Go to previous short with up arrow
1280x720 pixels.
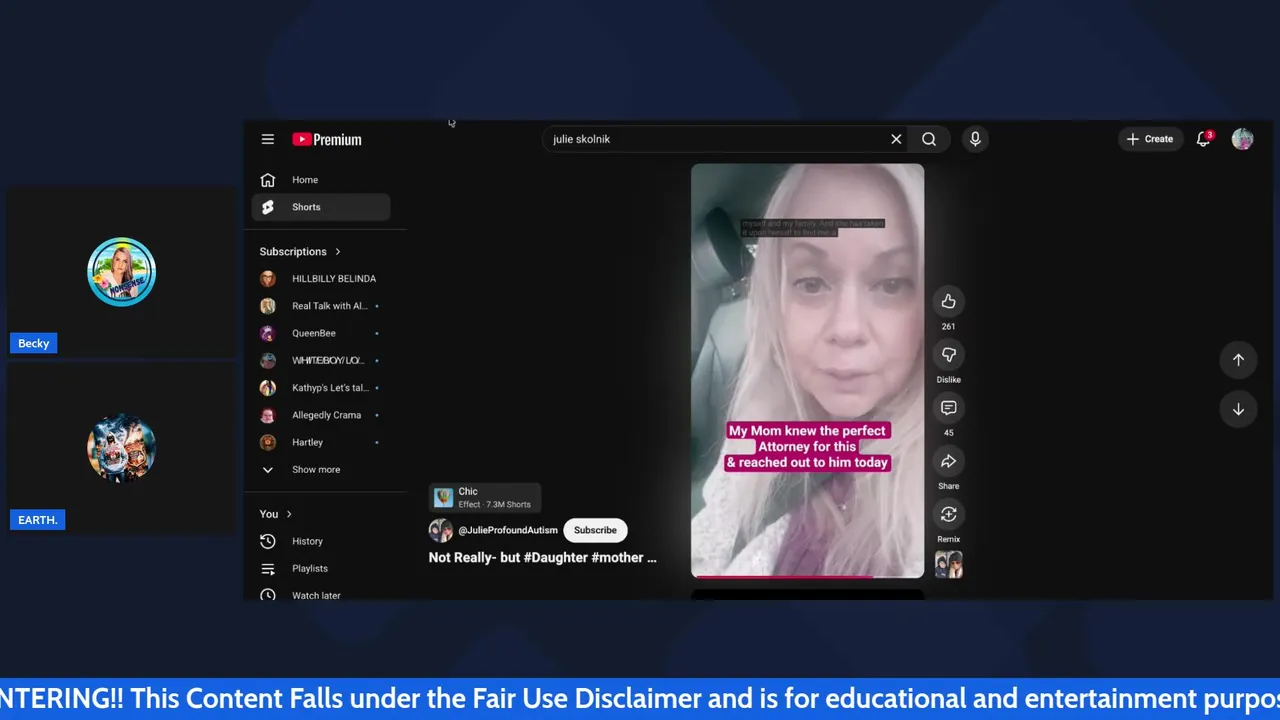point(1238,360)
